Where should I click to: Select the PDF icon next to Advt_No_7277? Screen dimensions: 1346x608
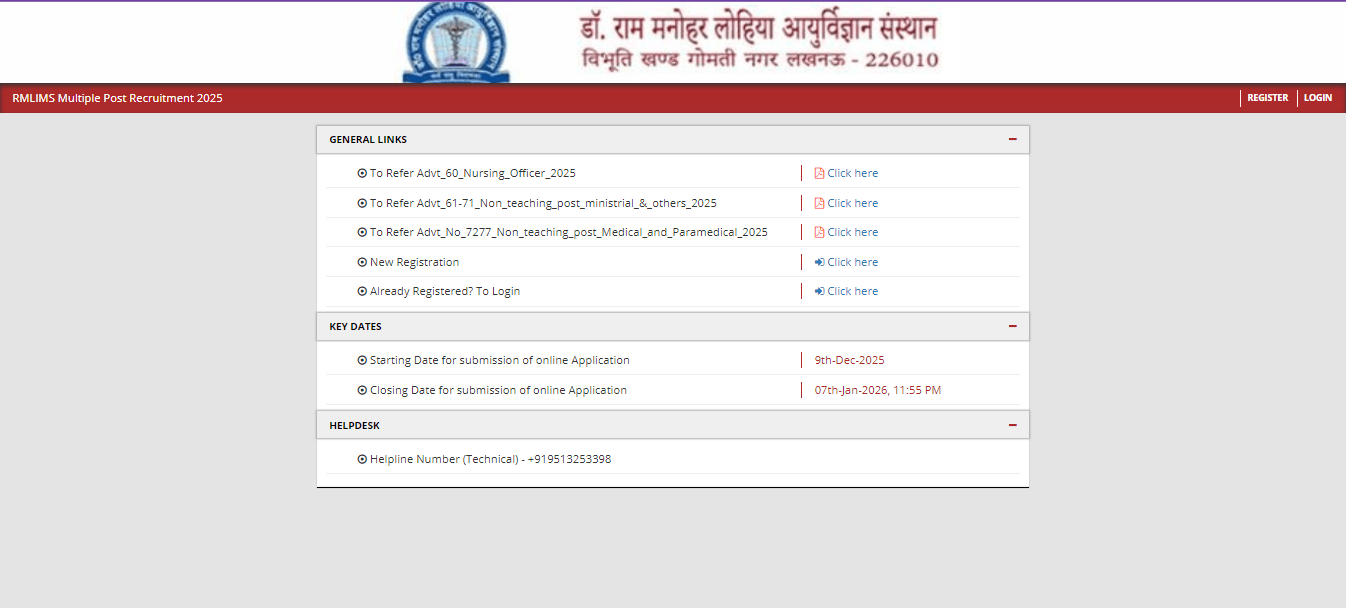coord(820,231)
